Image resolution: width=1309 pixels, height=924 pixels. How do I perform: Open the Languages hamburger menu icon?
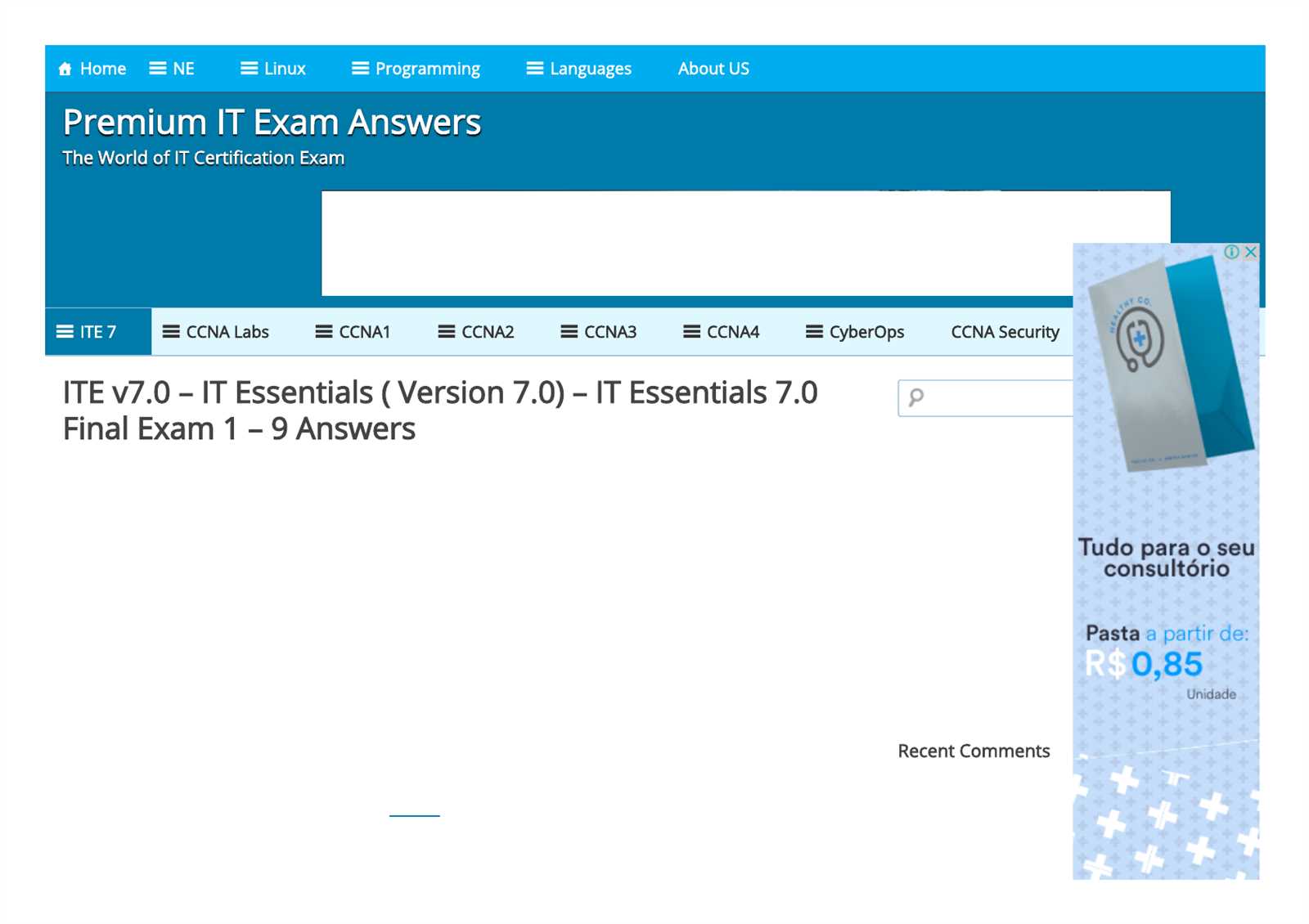click(x=535, y=69)
